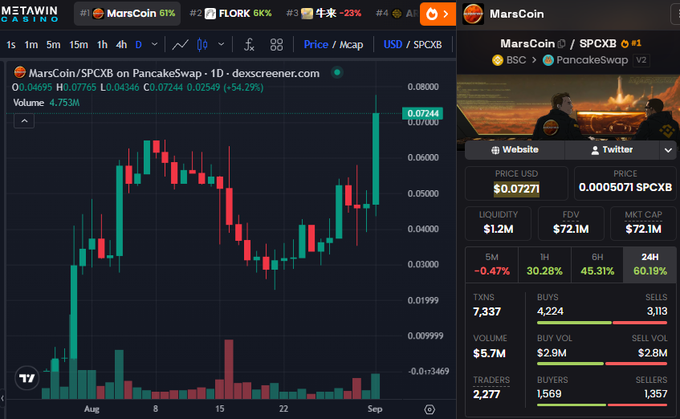Click the TRADERS 2,277 value

pos(486,394)
